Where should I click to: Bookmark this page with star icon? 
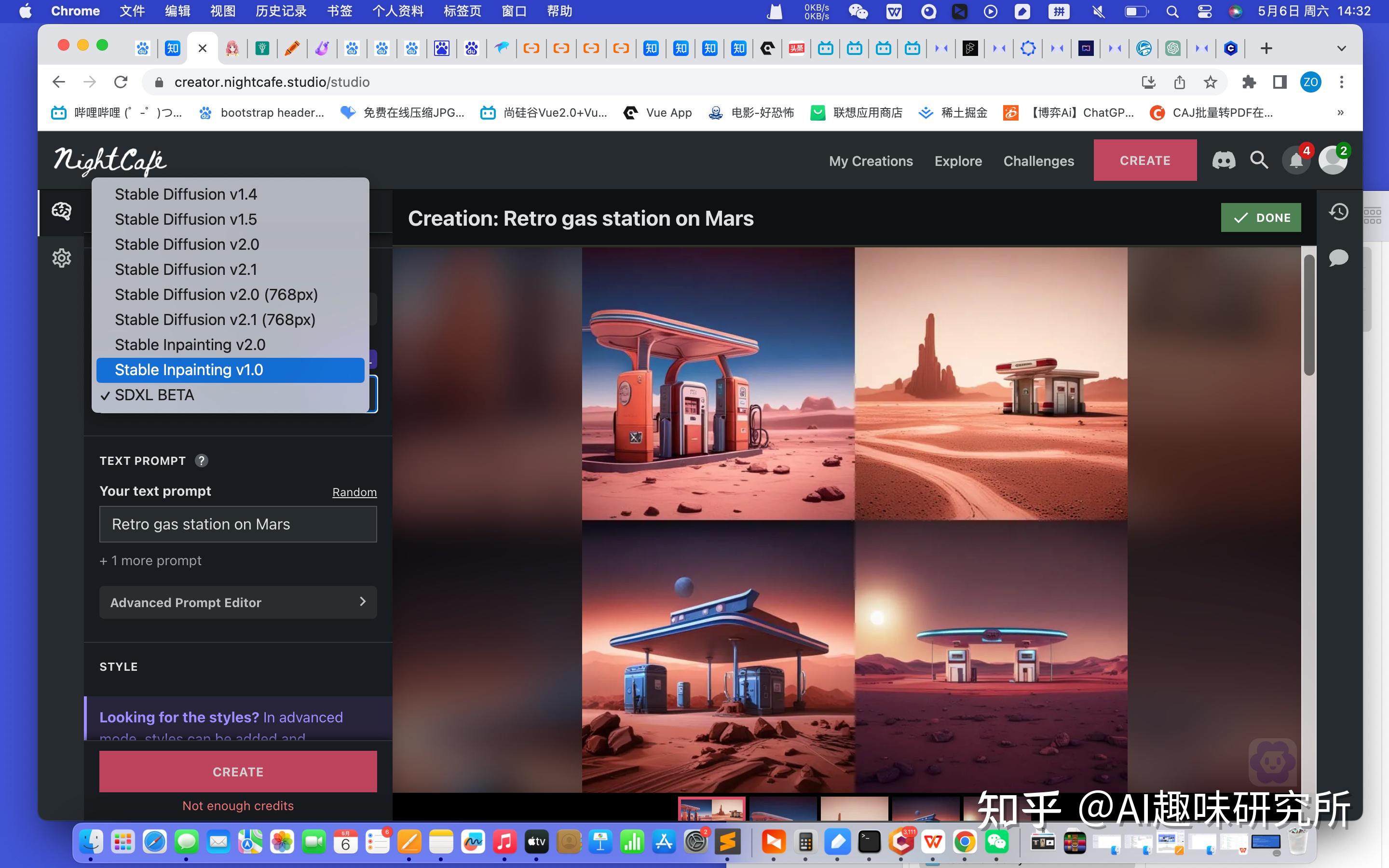(x=1210, y=82)
